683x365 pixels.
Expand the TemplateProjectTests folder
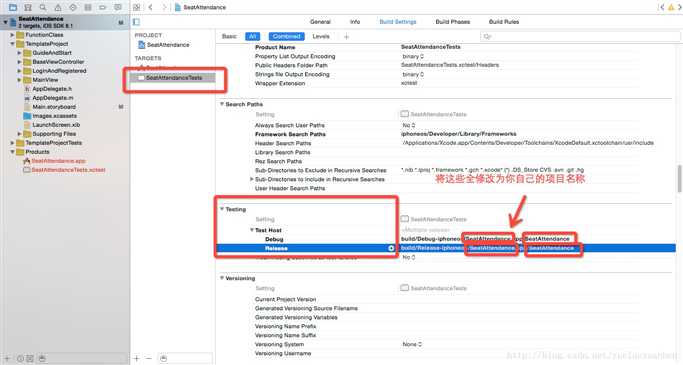click(x=12, y=143)
